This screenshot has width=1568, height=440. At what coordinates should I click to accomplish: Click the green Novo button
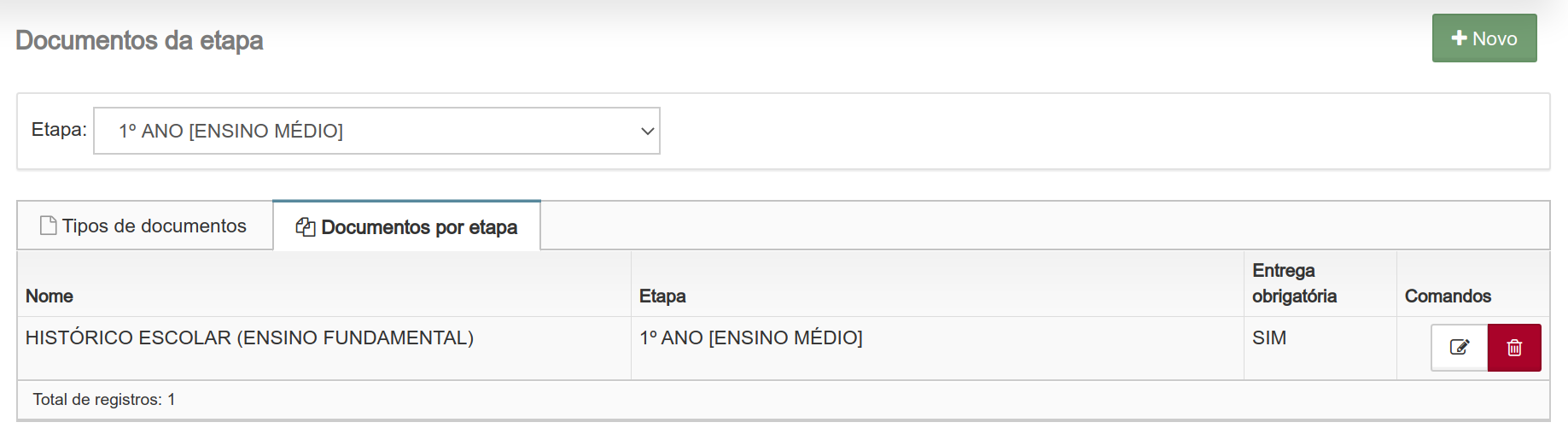[1484, 38]
